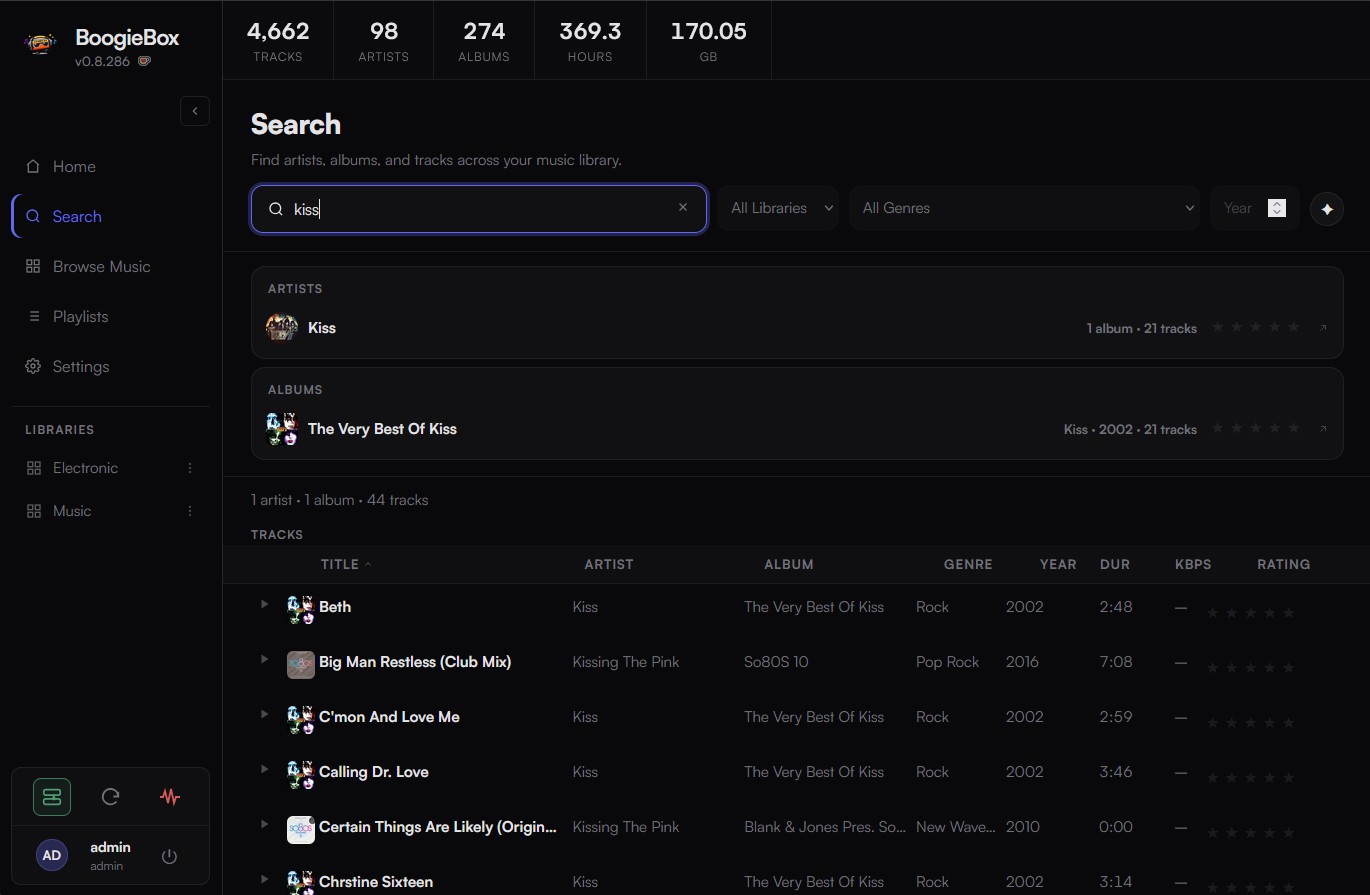
Task: Open the All Genres dropdown
Action: click(x=1025, y=208)
